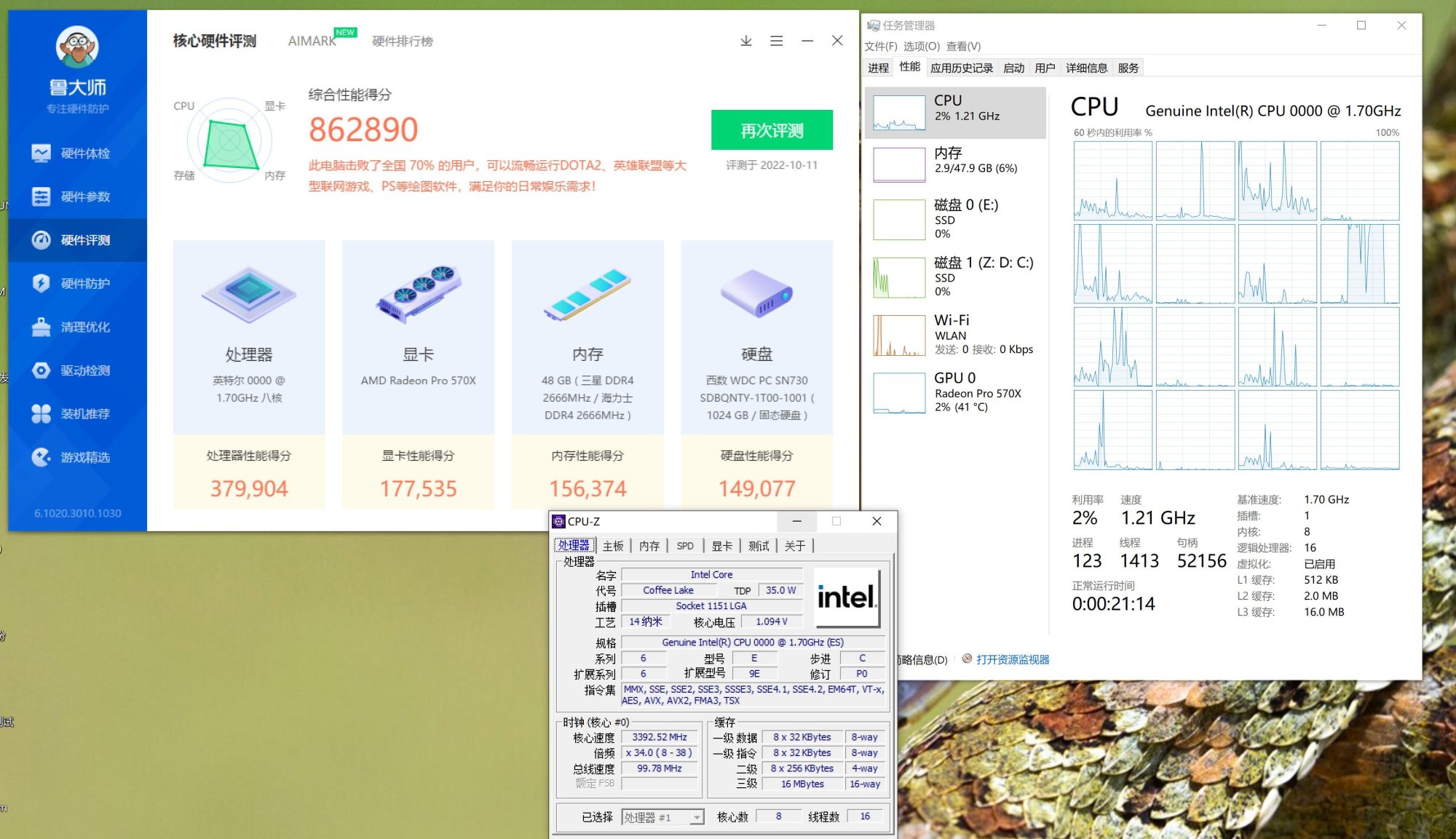The width and height of the screenshot is (1456, 839).
Task: Switch to AIMARK tab
Action: [312, 41]
